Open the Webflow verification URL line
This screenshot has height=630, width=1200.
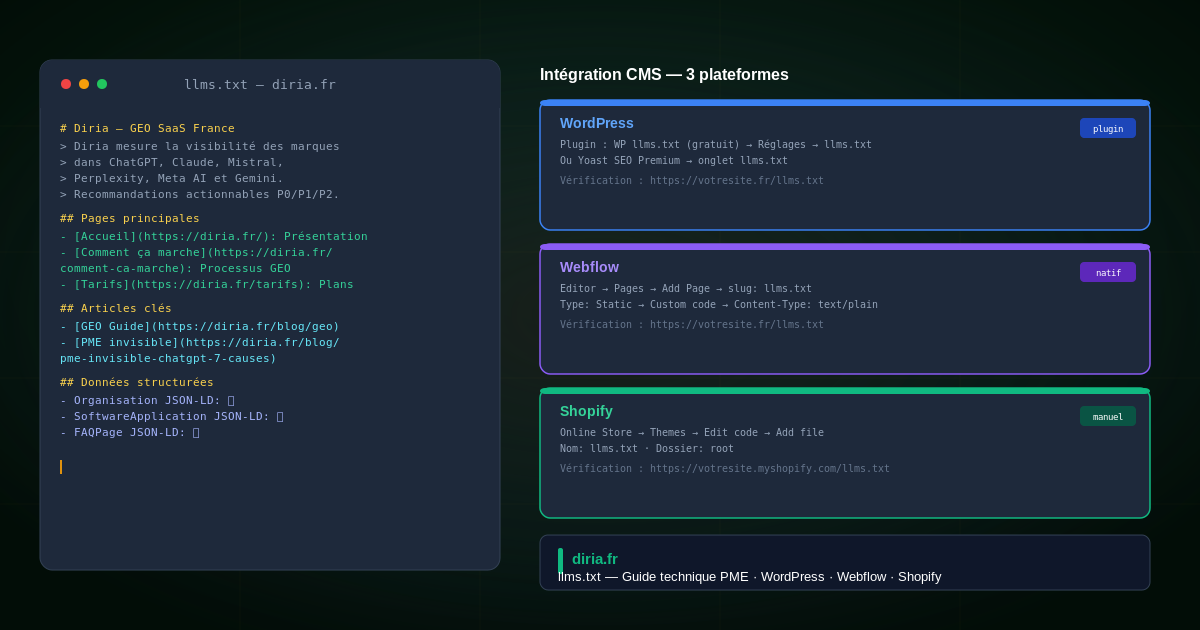point(692,325)
